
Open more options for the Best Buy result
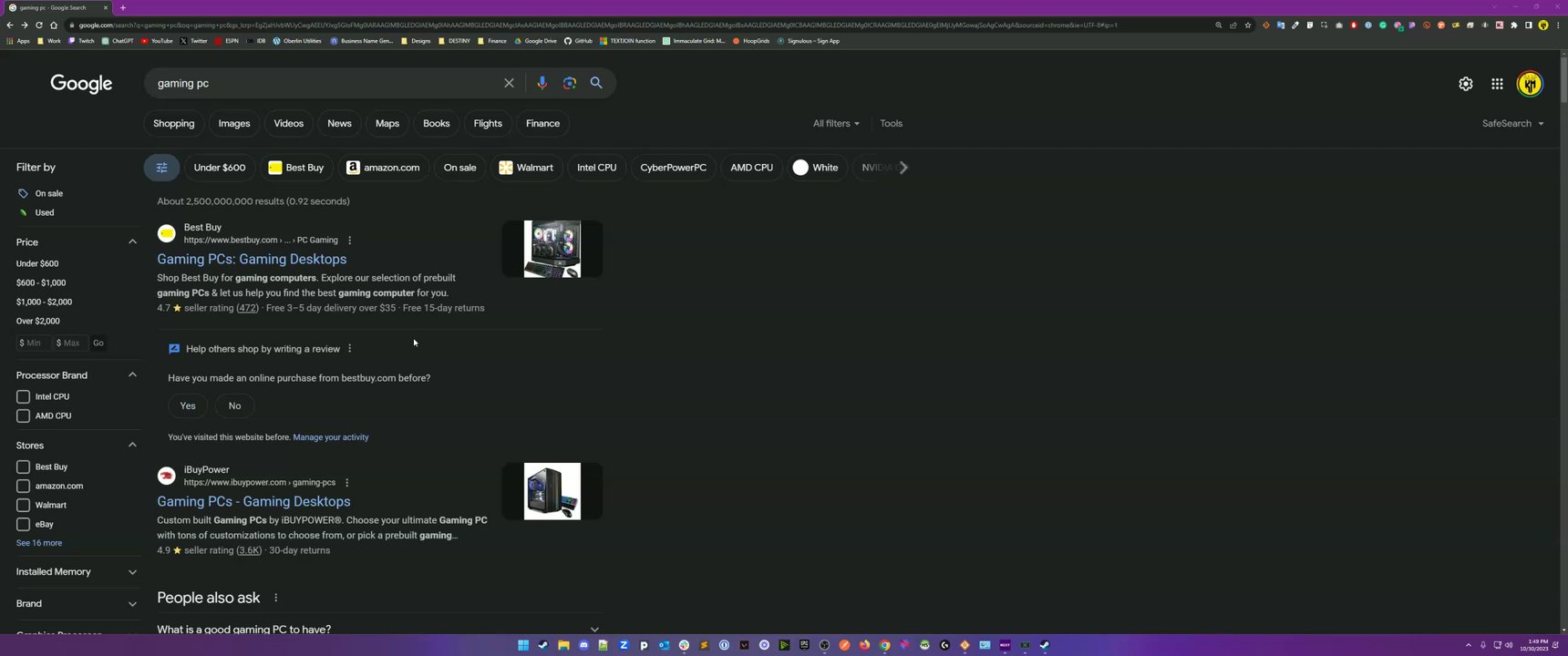coord(350,241)
